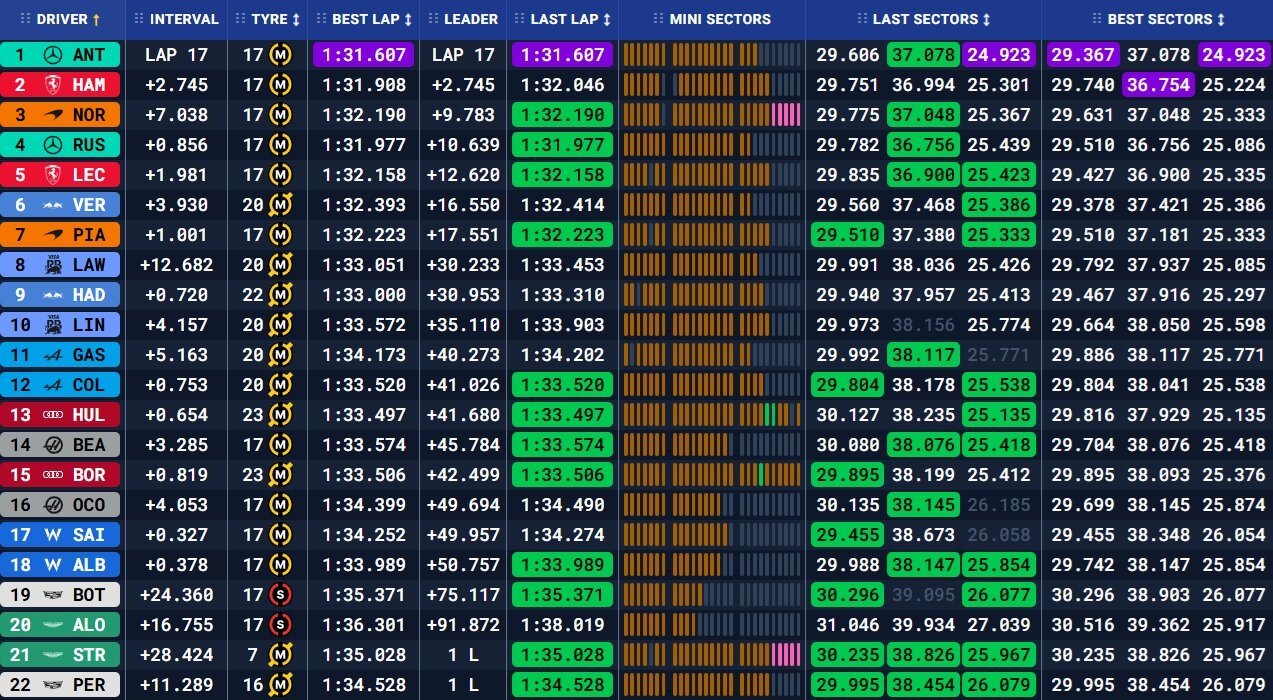The image size is (1273, 700).
Task: Toggle the BEST LAP sort arrows
Action: 408,19
